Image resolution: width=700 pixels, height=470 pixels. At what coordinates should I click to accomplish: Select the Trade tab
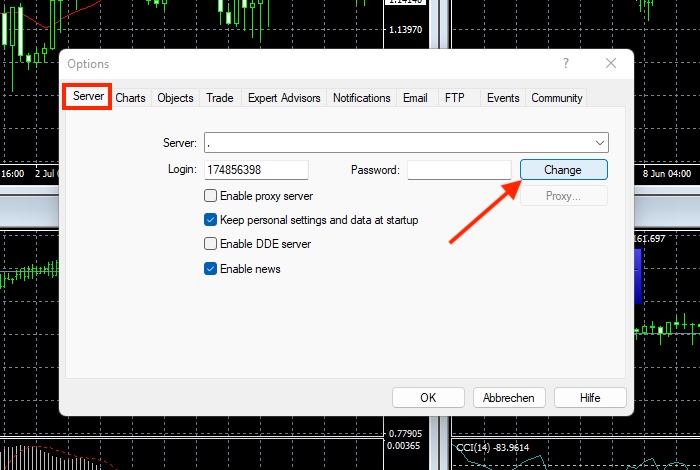point(220,98)
